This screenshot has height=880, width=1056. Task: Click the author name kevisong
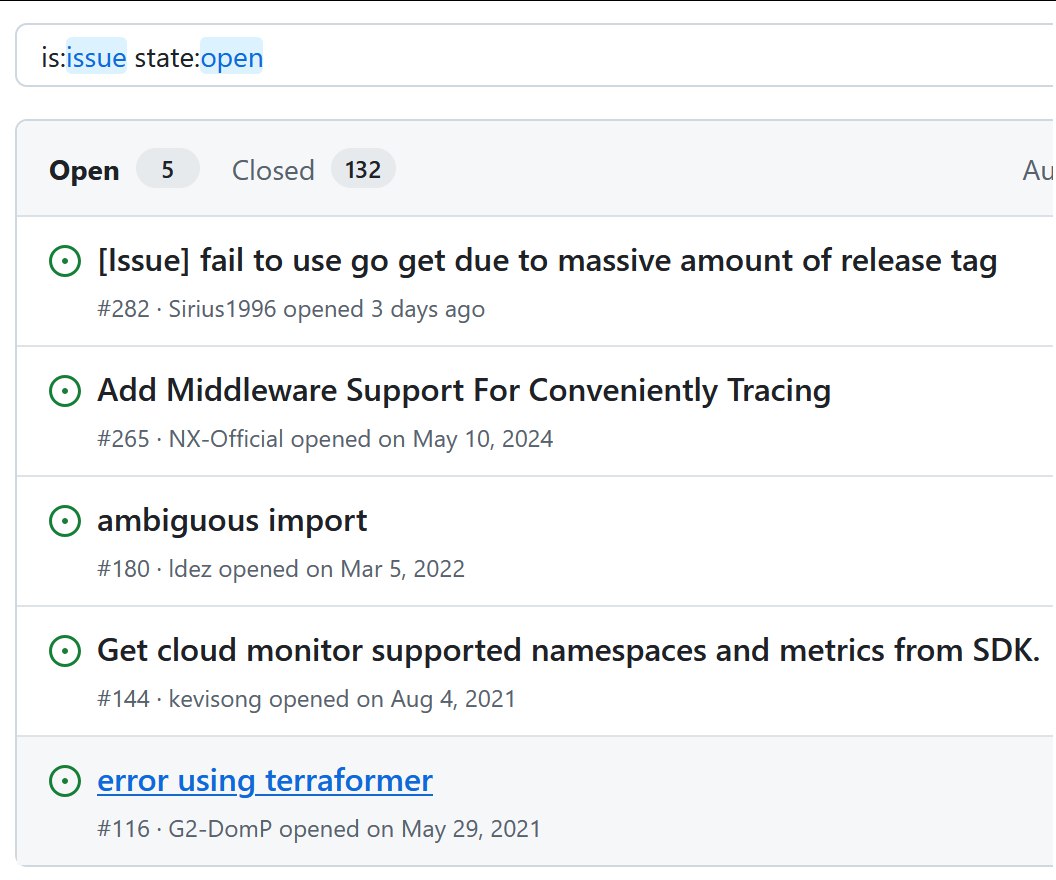tap(215, 699)
